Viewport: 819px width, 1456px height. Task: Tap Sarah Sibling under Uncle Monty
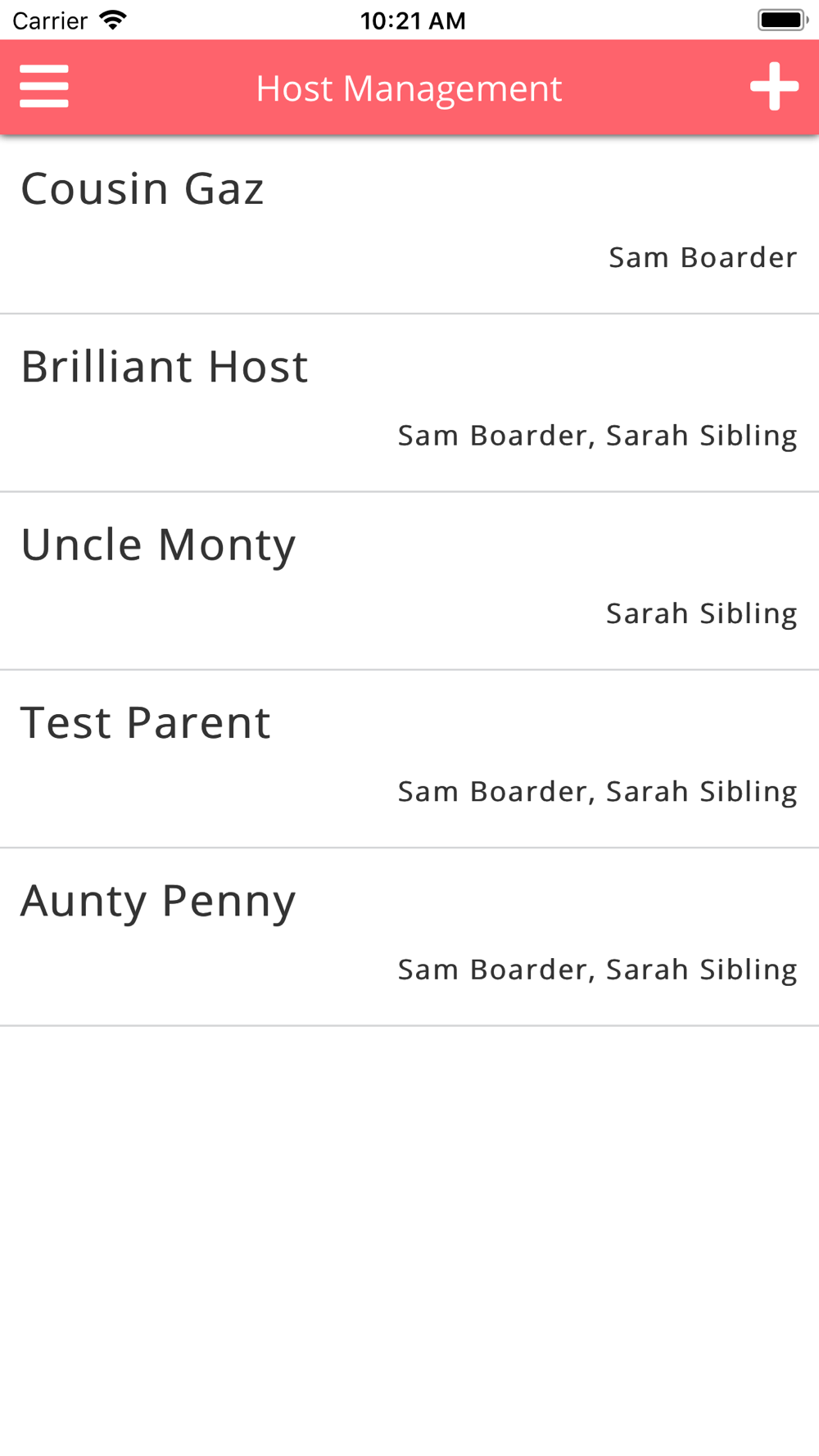(701, 613)
